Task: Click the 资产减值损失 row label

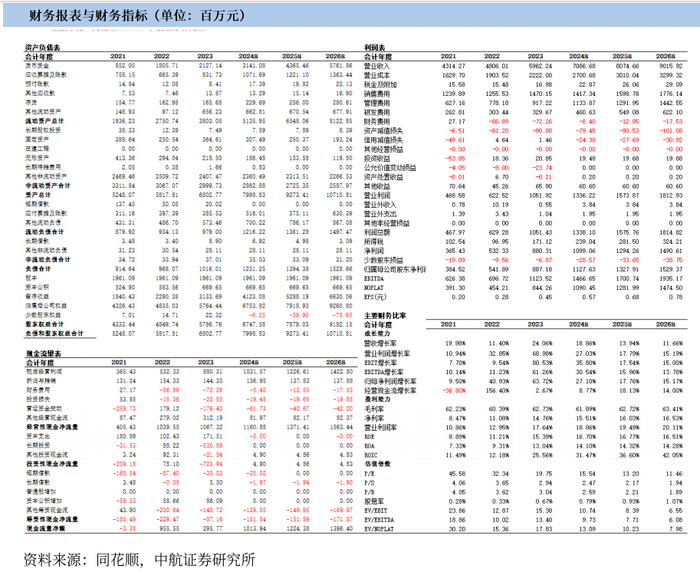Action: 383,131
